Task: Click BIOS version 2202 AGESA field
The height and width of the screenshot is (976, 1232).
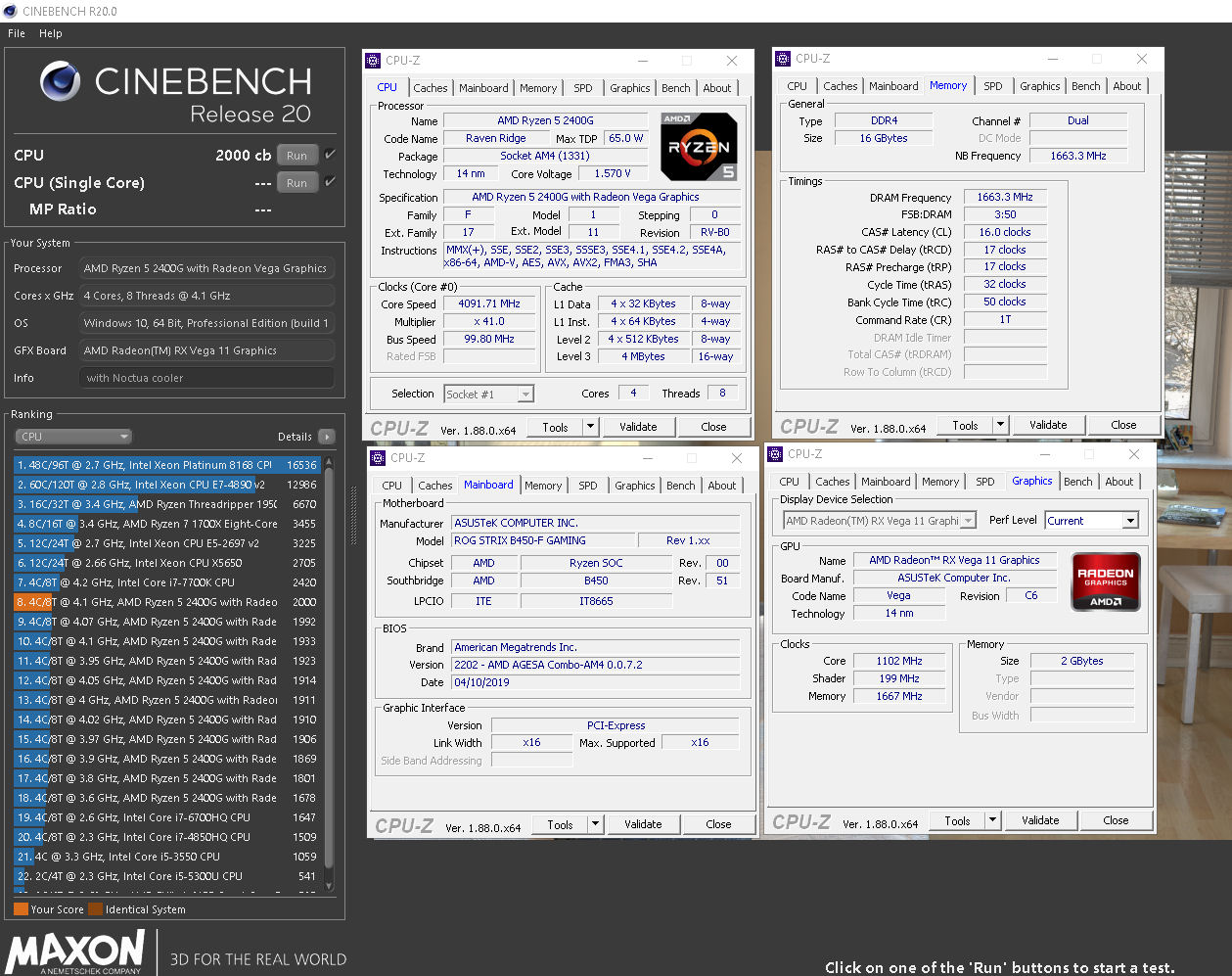Action: tap(596, 665)
